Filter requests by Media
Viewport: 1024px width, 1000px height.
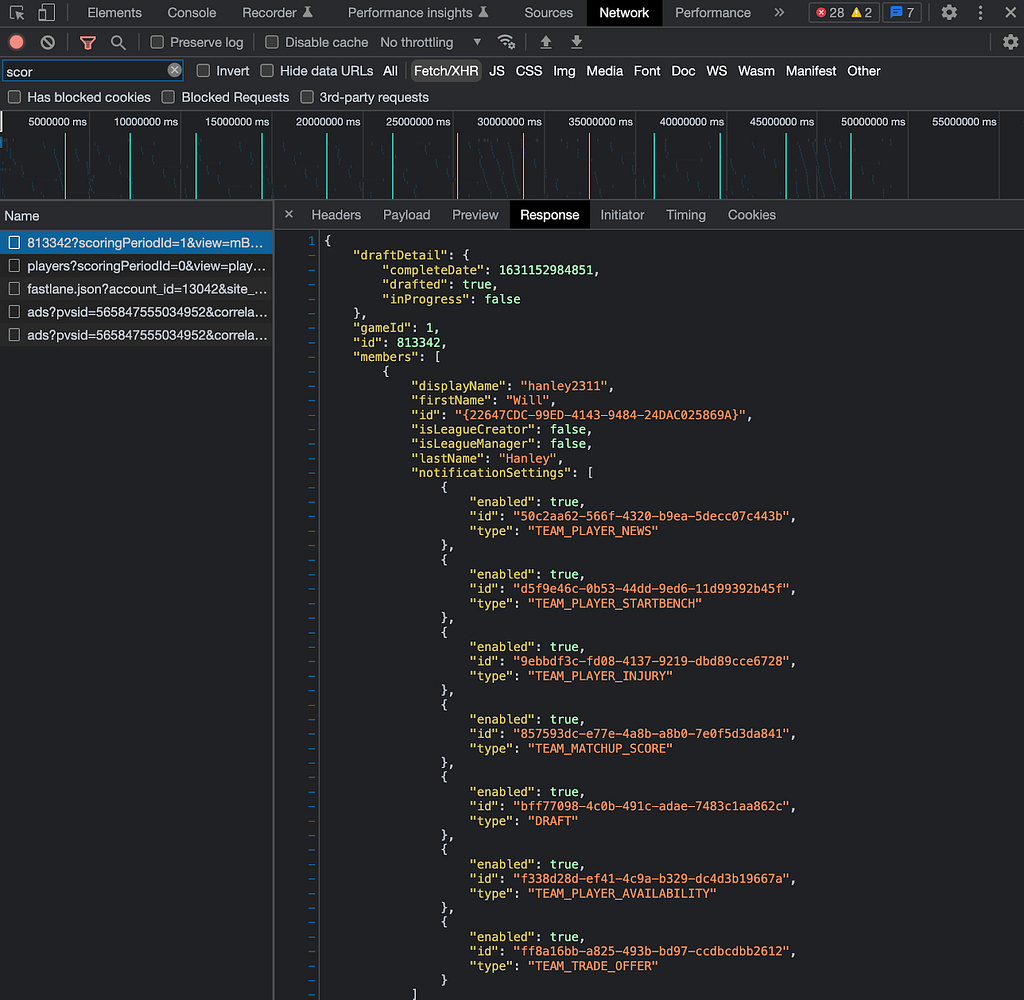click(x=605, y=71)
